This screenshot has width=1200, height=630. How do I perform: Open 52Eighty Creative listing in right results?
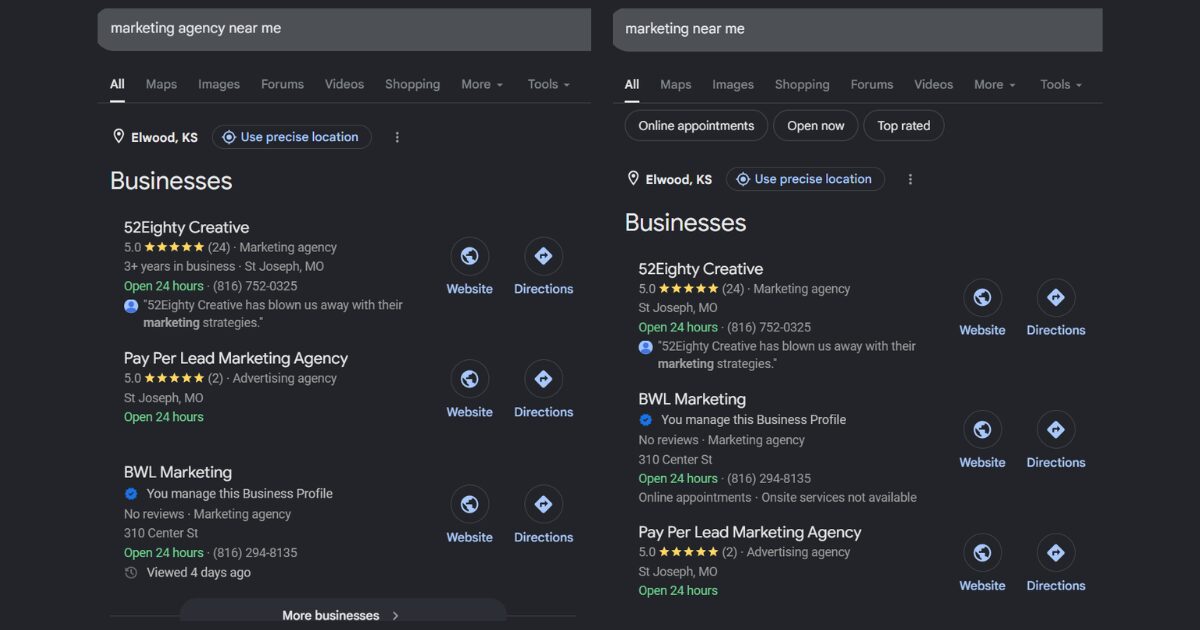point(701,269)
